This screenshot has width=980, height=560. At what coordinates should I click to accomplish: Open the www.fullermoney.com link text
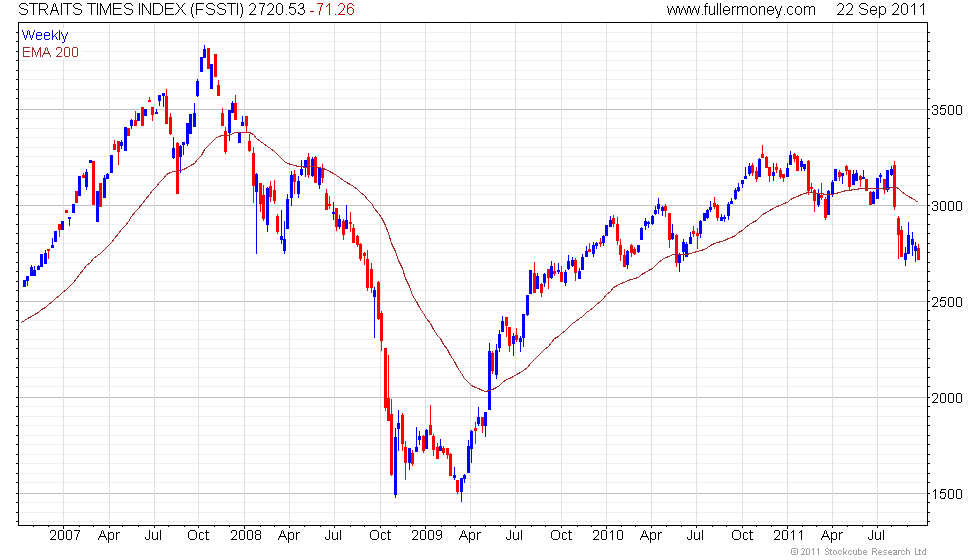[741, 10]
